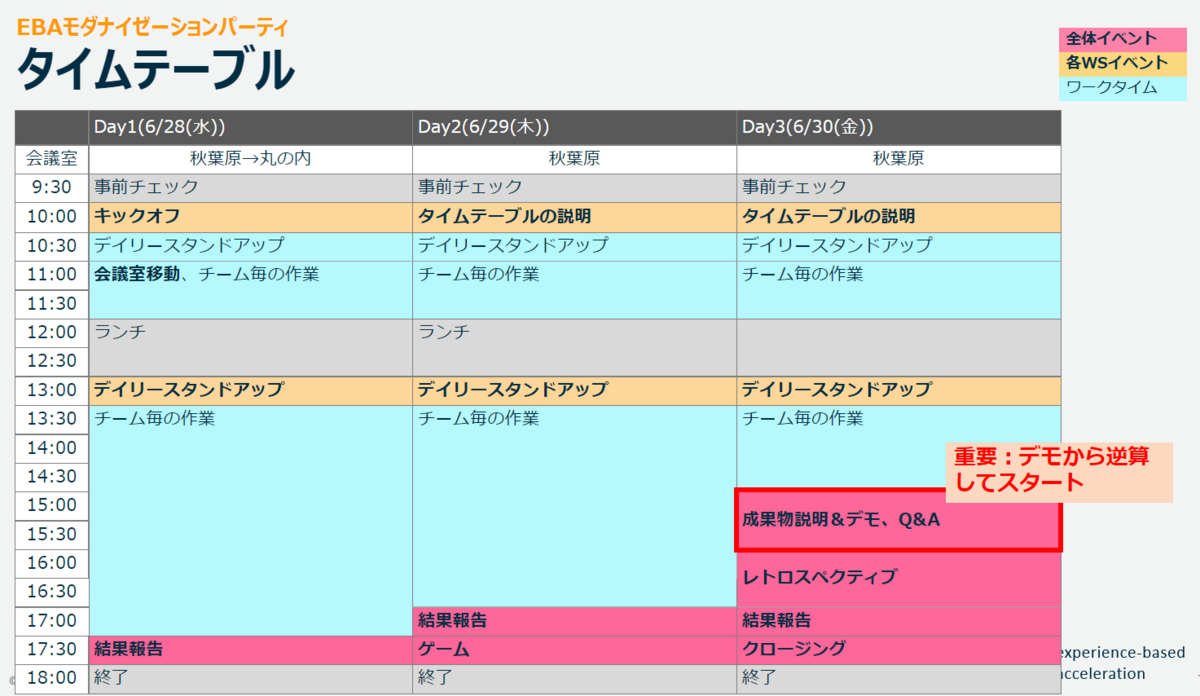This screenshot has width=1200, height=696.
Task: Click the '会議室' row label
Action: pyautogui.click(x=52, y=159)
